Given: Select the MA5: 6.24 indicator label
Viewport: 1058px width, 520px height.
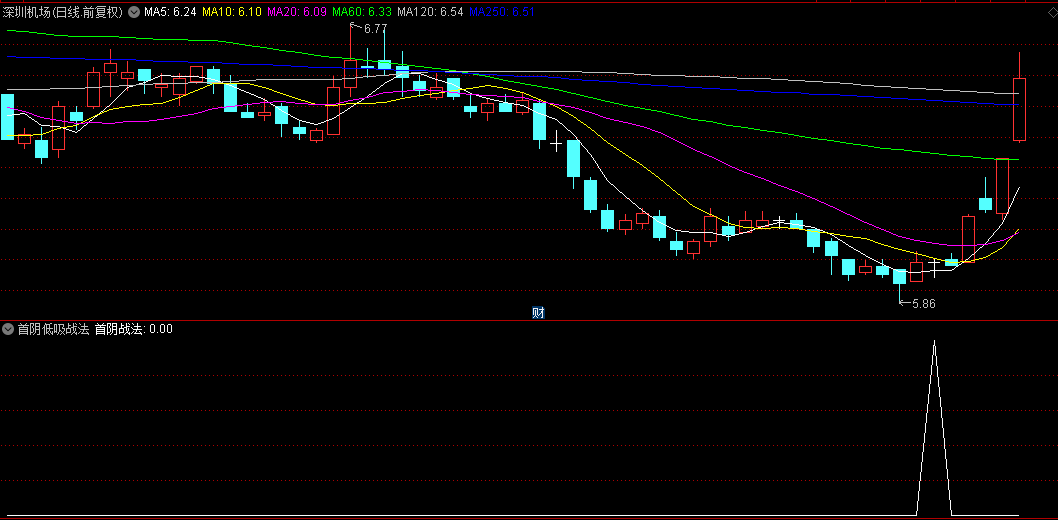Looking at the screenshot, I should click(x=169, y=11).
